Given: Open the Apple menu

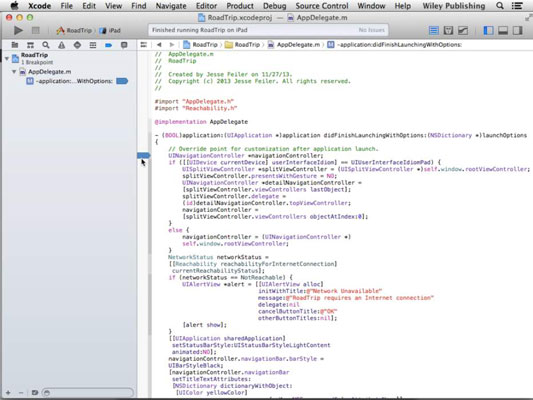Looking at the screenshot, I should pyautogui.click(x=14, y=6).
